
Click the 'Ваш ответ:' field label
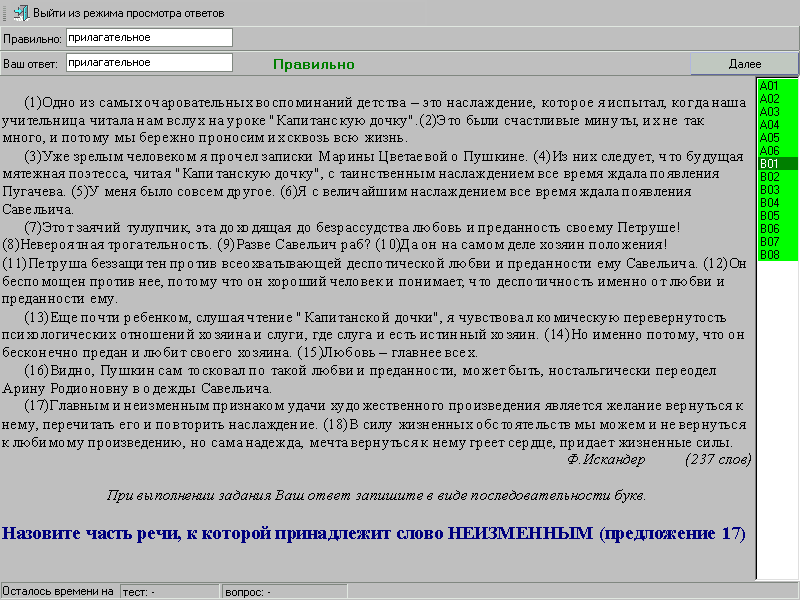coord(30,64)
